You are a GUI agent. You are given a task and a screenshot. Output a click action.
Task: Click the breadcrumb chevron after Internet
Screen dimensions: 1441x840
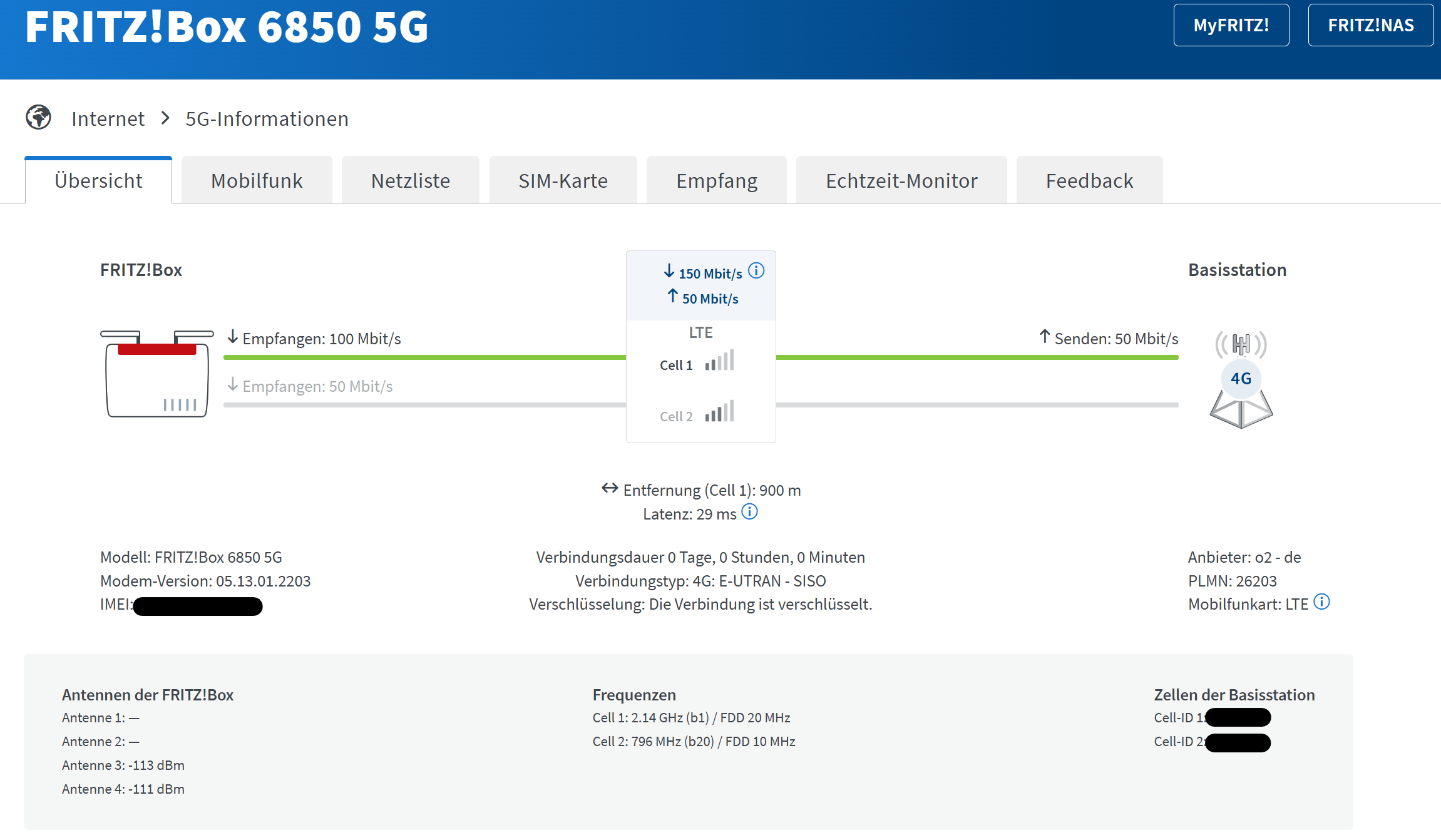coord(165,118)
